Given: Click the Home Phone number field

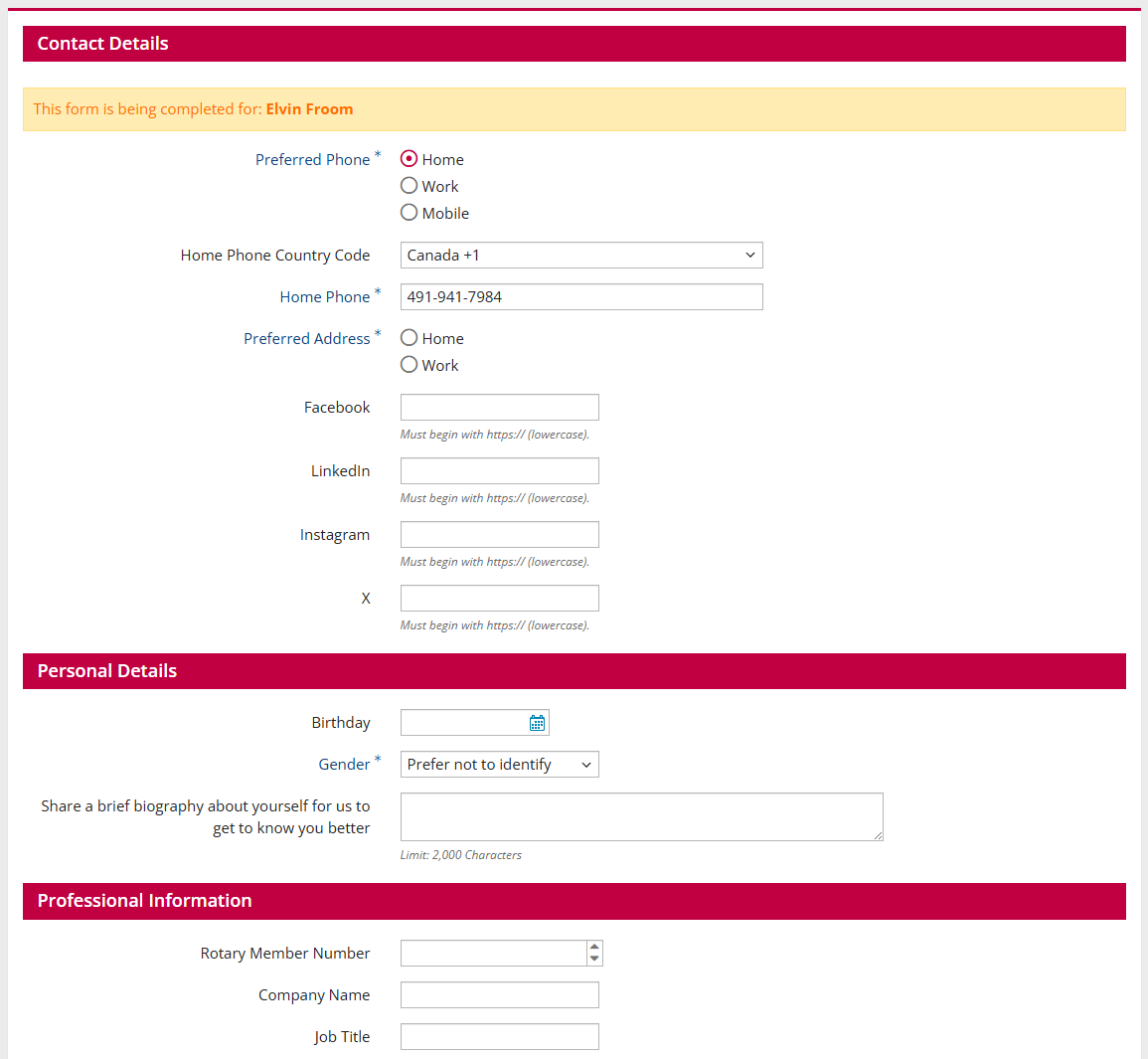Looking at the screenshot, I should click(581, 296).
